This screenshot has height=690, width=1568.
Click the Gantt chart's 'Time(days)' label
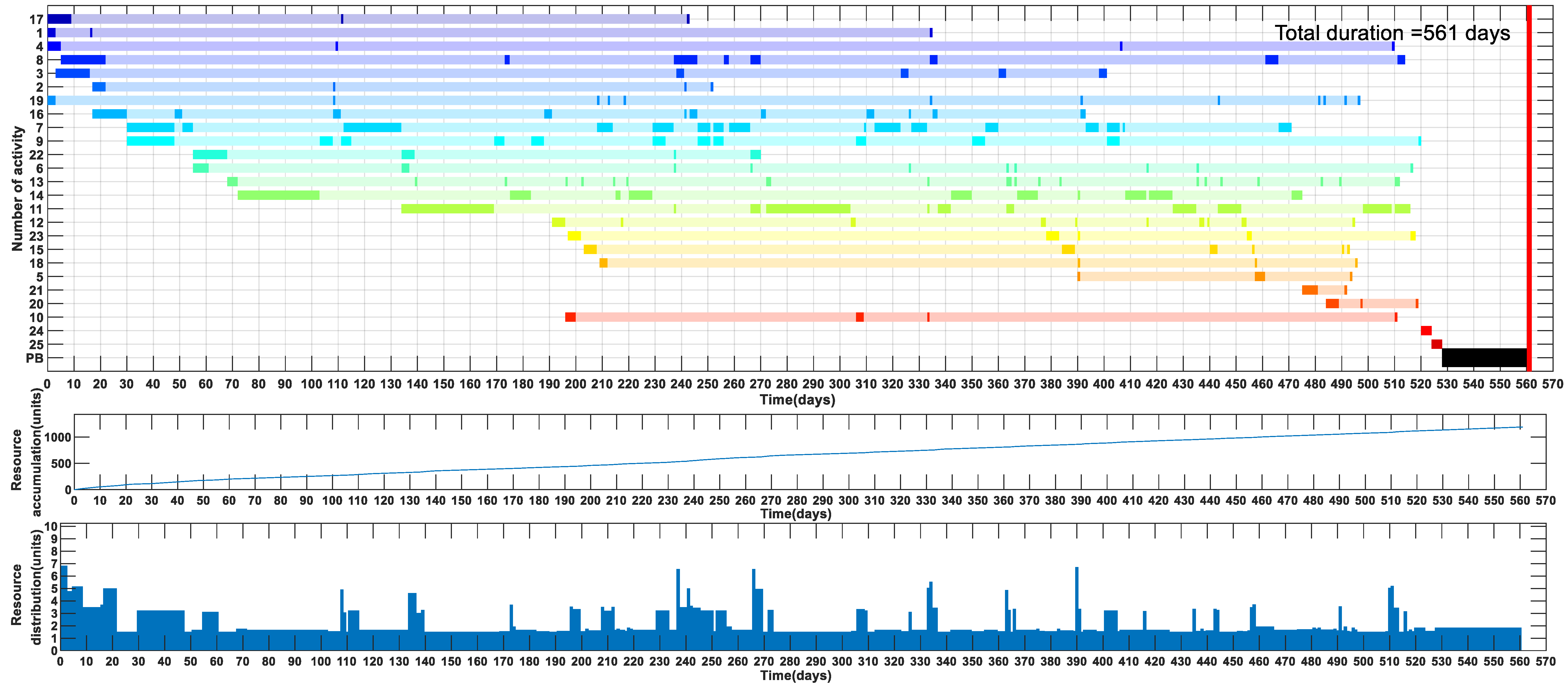click(797, 400)
